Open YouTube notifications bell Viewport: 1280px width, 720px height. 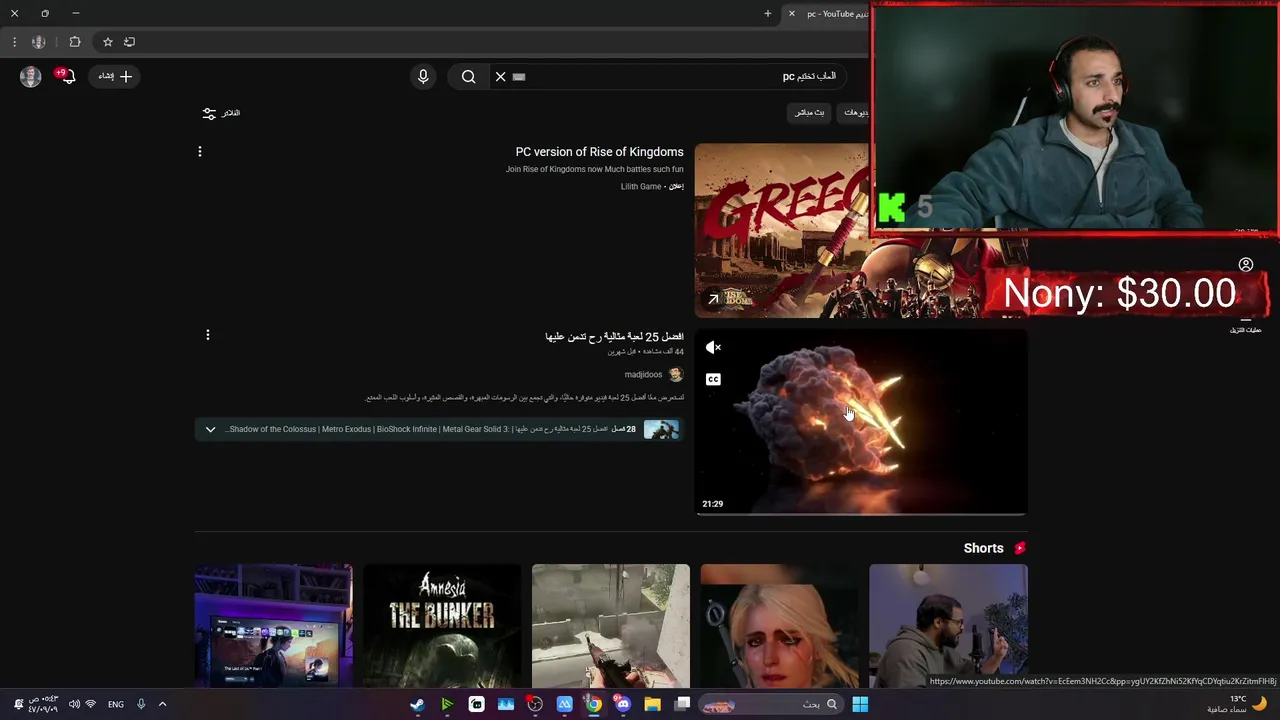pyautogui.click(x=67, y=77)
